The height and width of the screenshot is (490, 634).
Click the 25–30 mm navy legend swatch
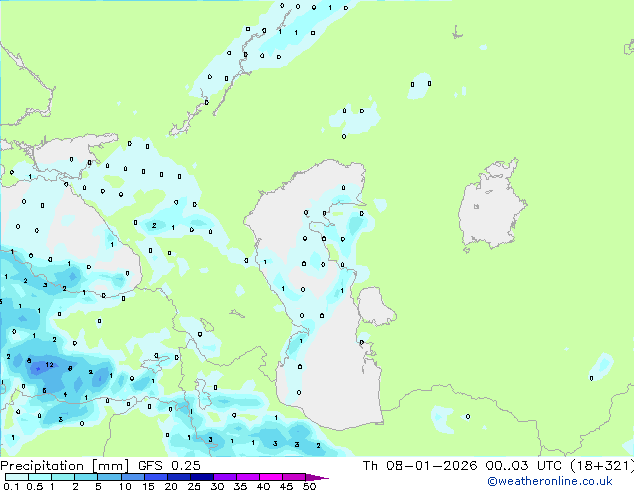(201, 477)
